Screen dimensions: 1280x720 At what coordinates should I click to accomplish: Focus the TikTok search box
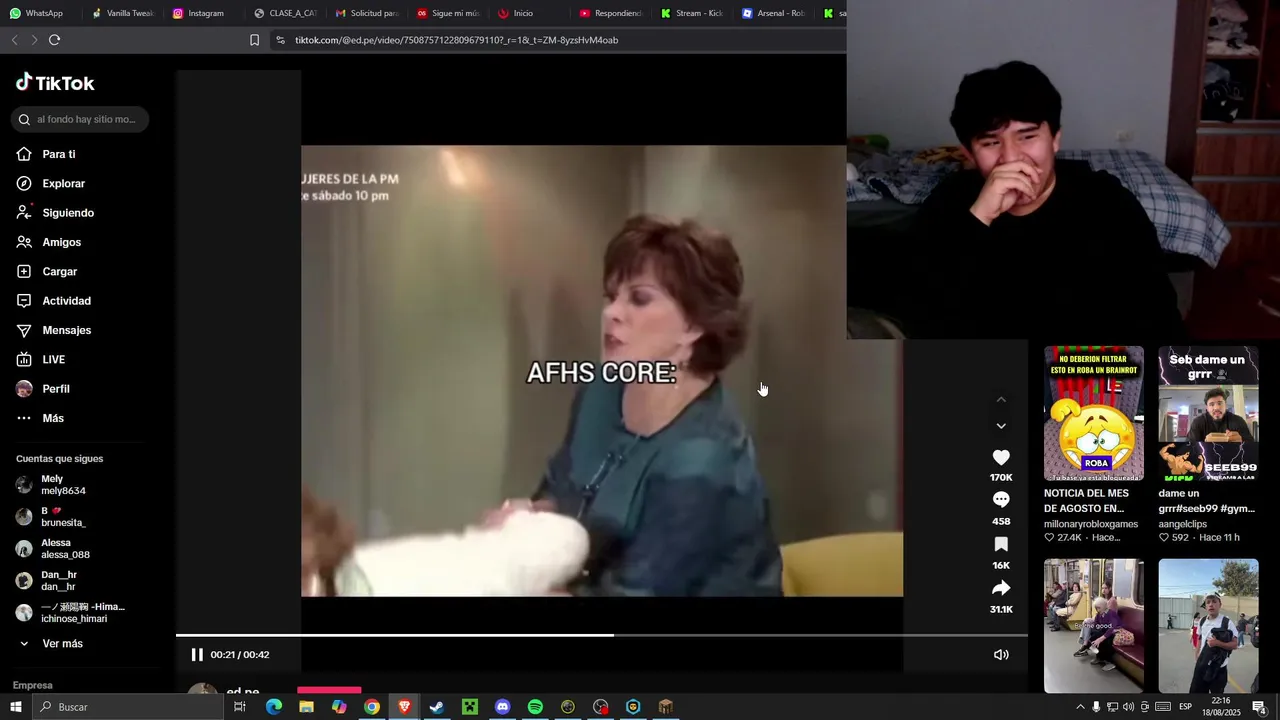click(x=80, y=119)
